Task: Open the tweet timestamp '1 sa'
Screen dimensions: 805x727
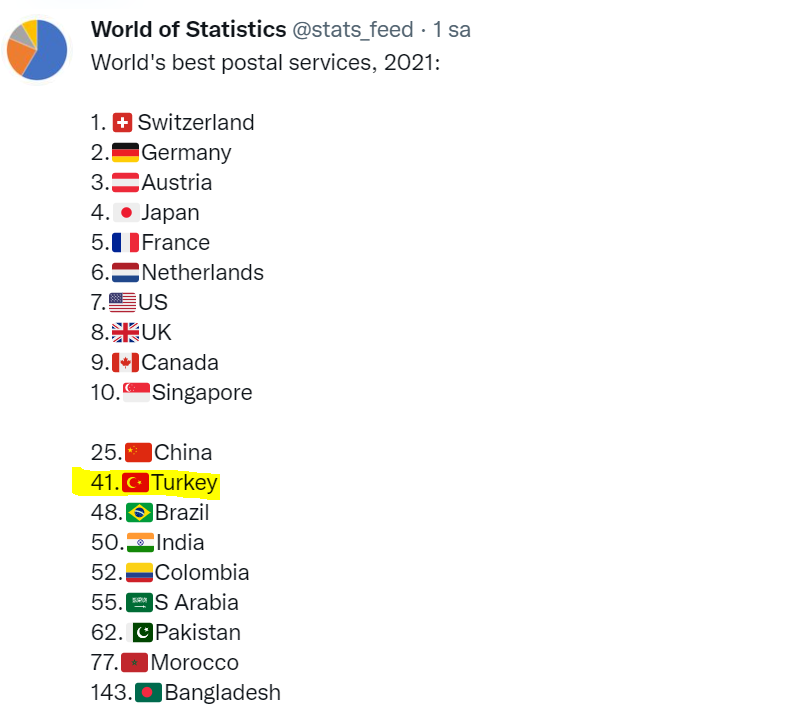Action: click(x=452, y=30)
